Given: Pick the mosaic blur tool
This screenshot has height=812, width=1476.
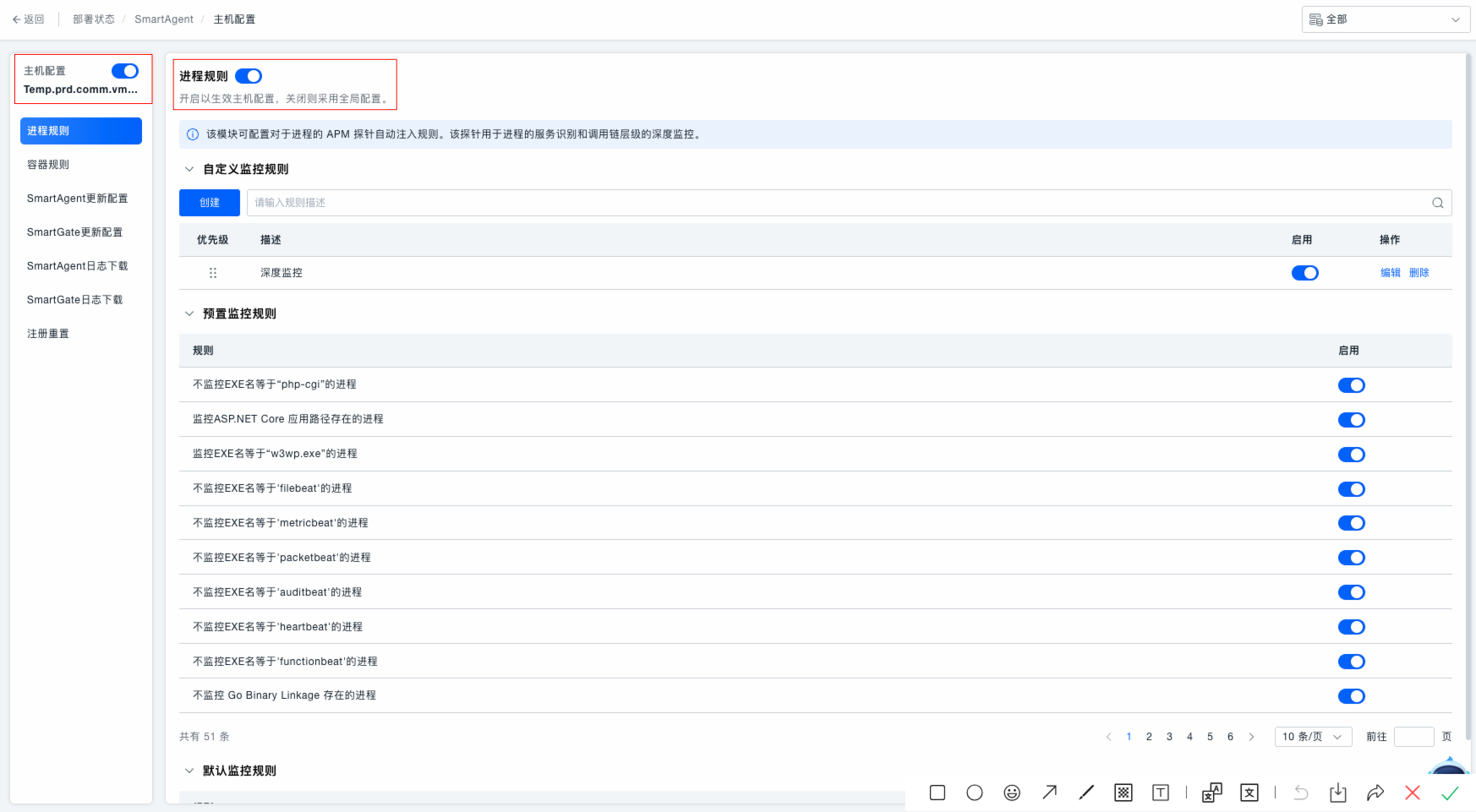Looking at the screenshot, I should point(1123,793).
